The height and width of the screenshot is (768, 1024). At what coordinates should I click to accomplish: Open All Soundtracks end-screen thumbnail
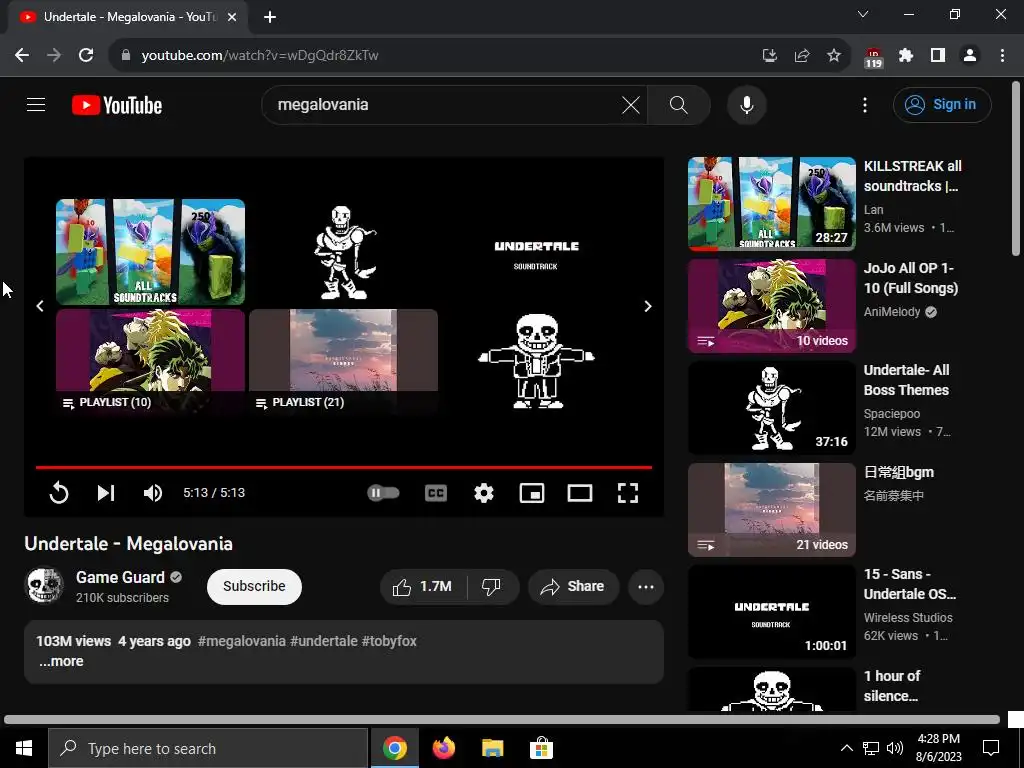tap(150, 251)
